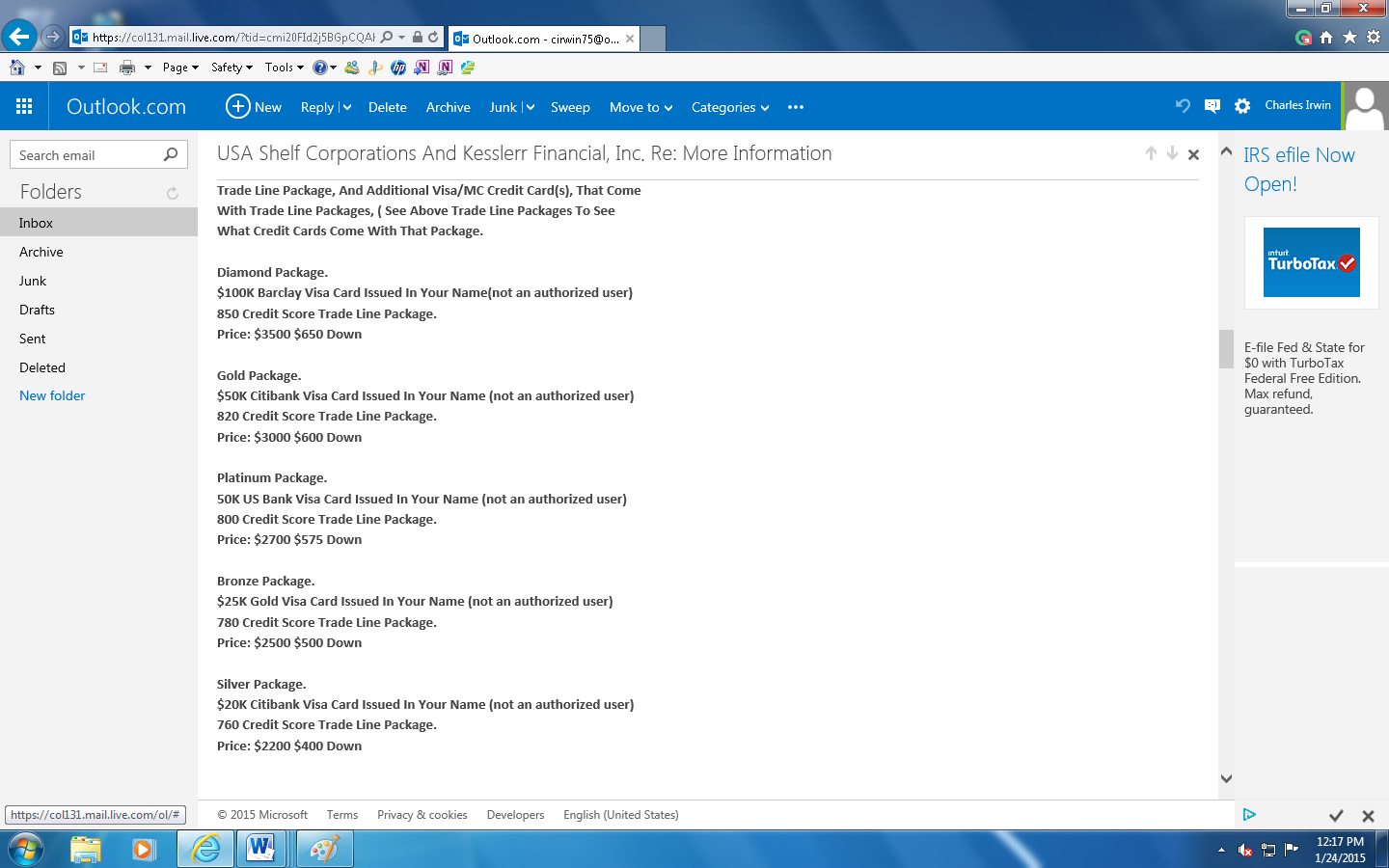Click the IE Help question mark icon
Viewport: 1389px width, 868px height.
point(320,68)
